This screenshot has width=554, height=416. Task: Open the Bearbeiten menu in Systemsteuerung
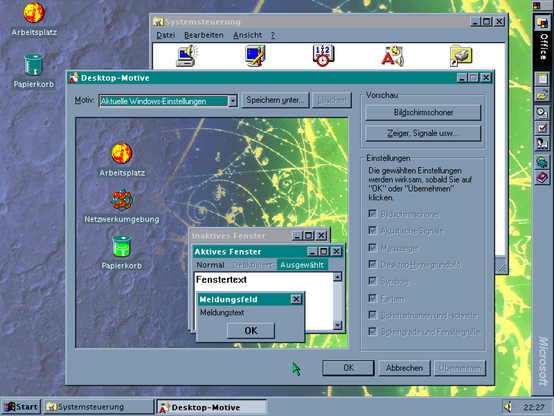tap(204, 35)
